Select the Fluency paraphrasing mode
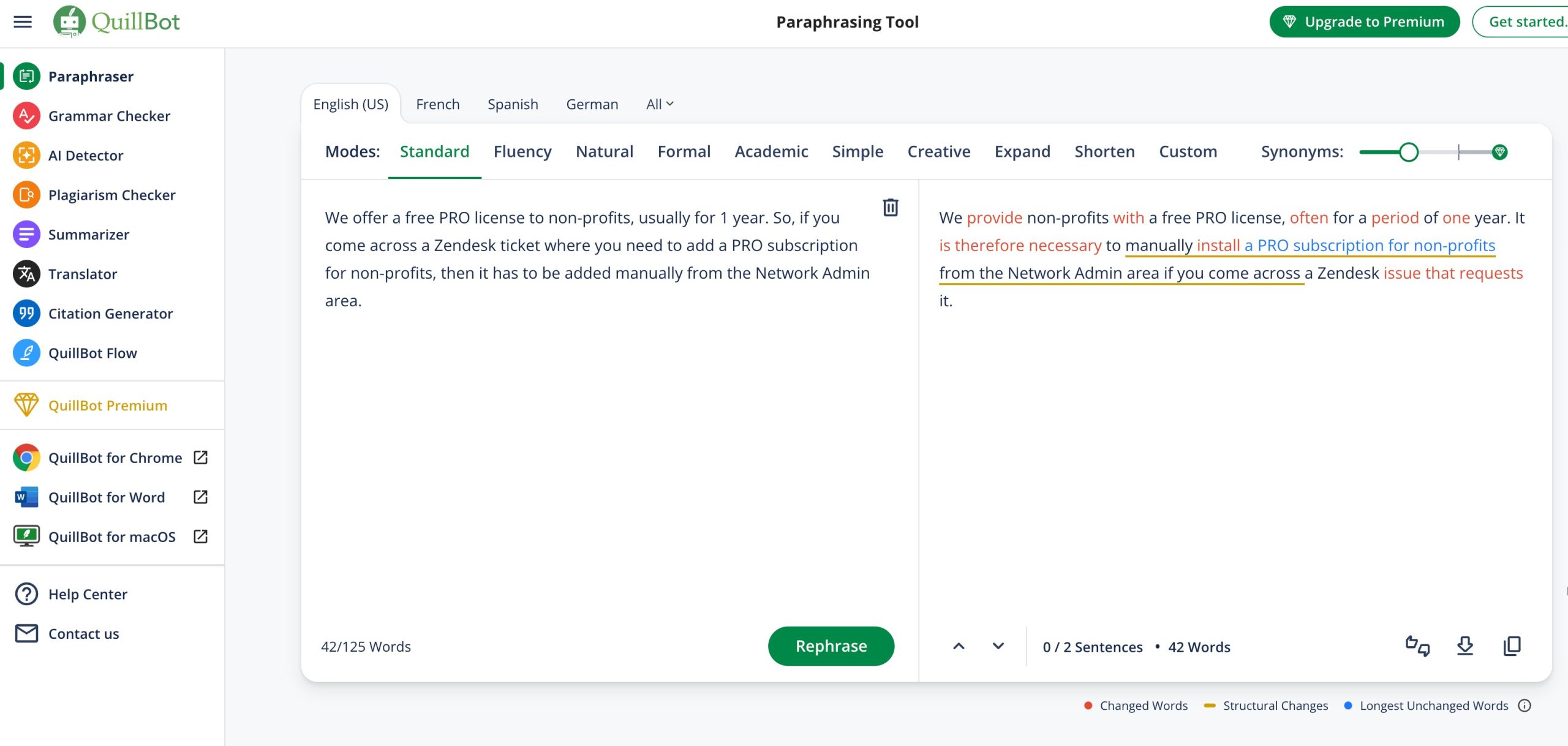Viewport: 1568px width, 746px height. 523,151
